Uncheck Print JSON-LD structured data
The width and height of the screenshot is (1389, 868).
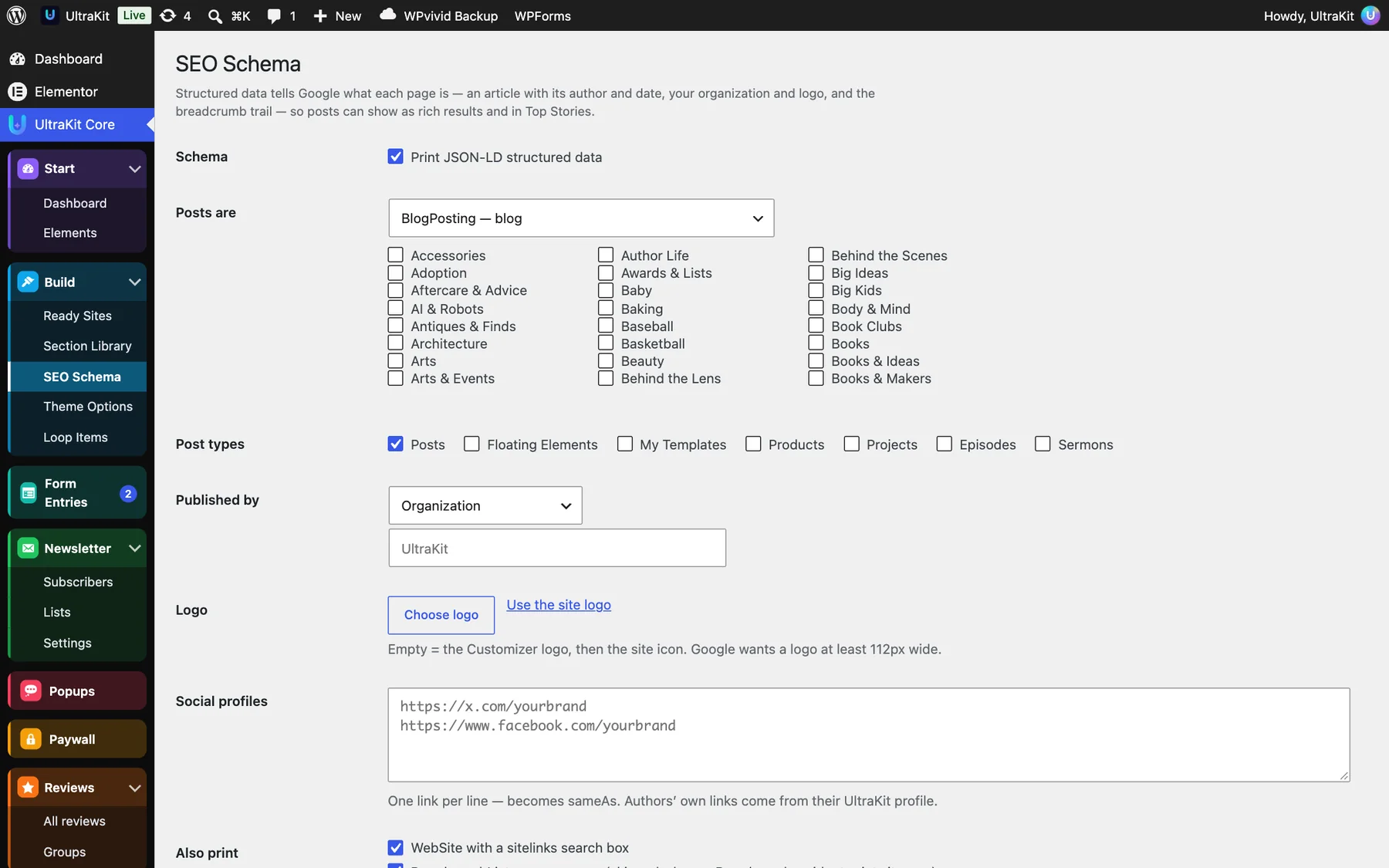coord(396,157)
